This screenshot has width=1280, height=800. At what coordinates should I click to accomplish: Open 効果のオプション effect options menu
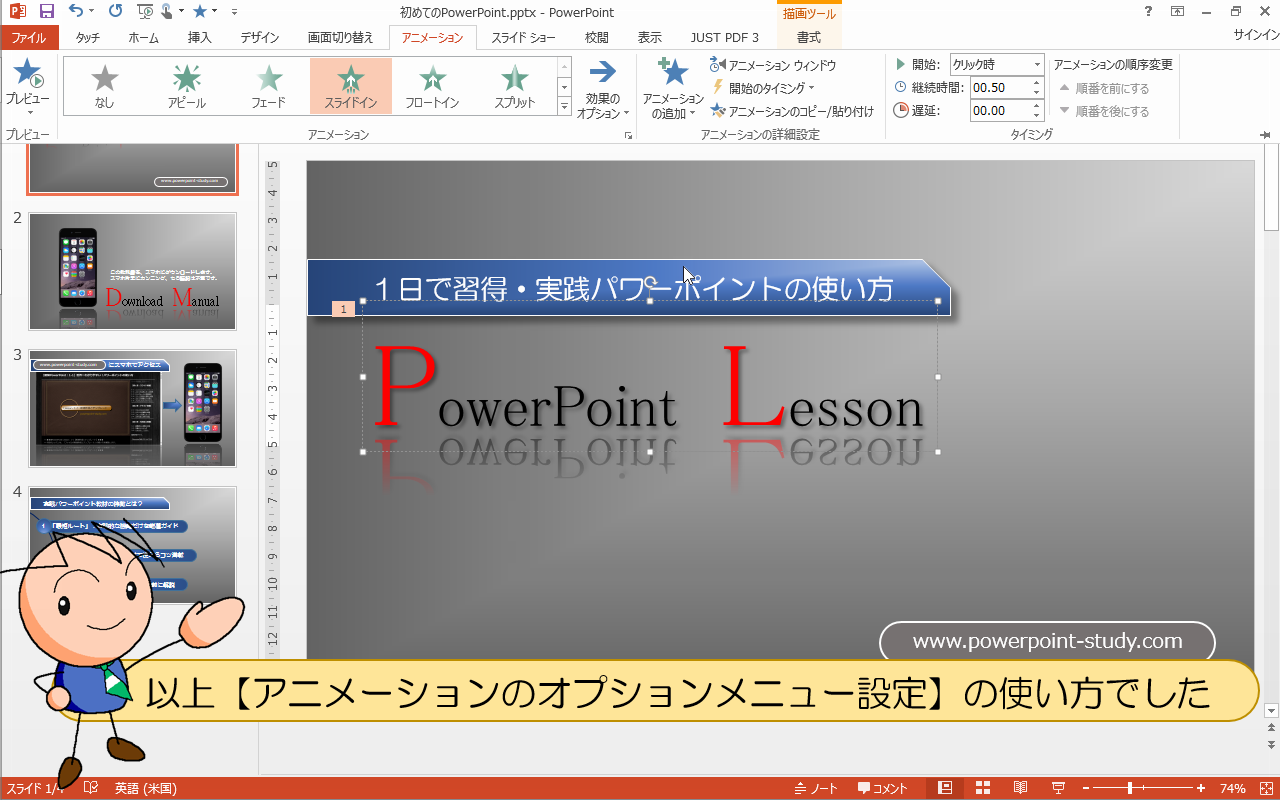[602, 88]
